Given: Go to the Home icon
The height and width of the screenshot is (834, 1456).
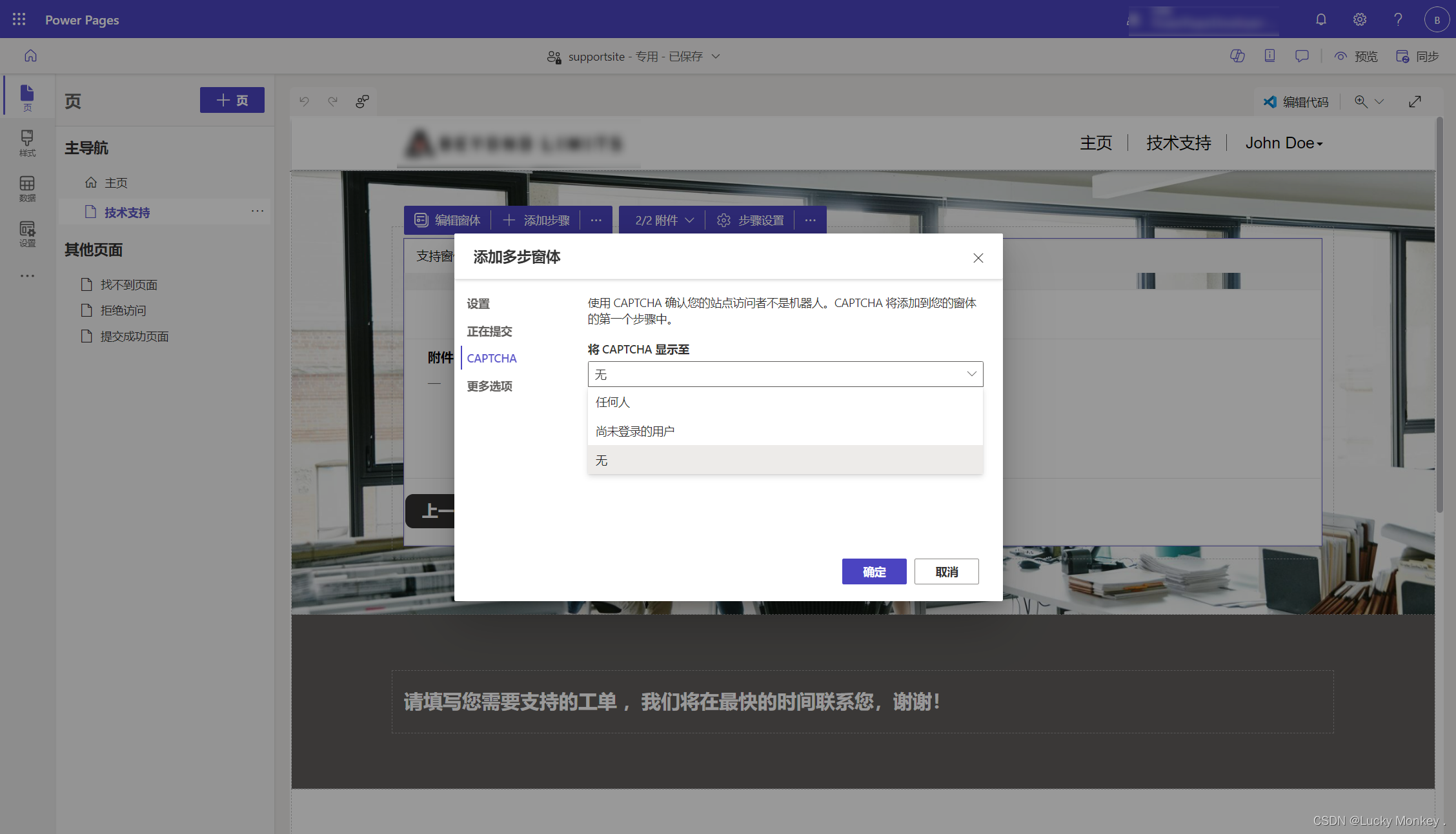Looking at the screenshot, I should coord(30,56).
